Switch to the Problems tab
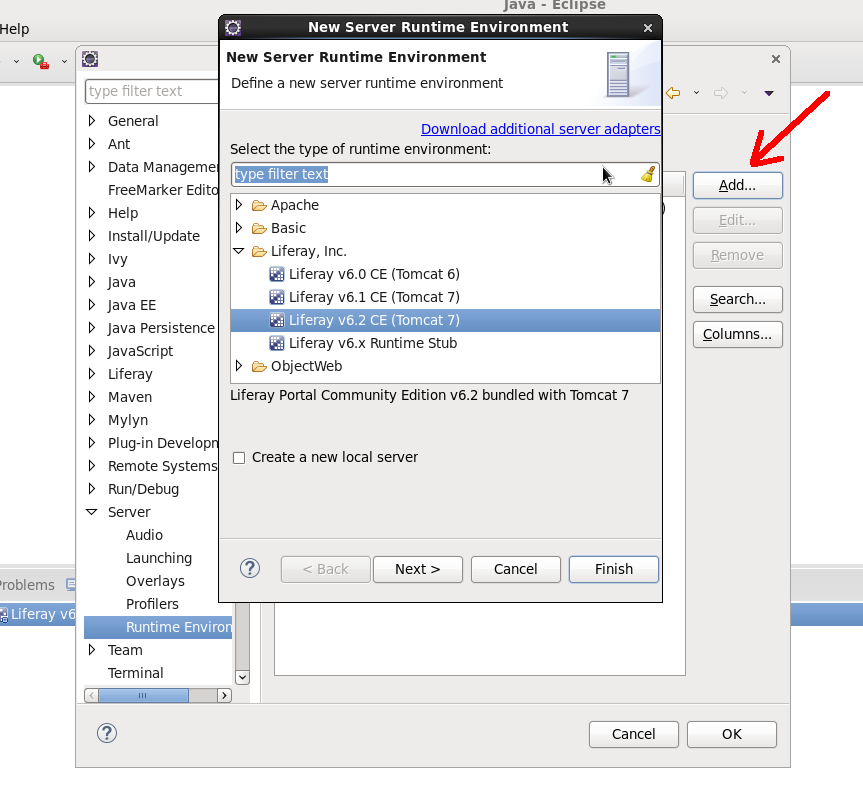 click(26, 585)
